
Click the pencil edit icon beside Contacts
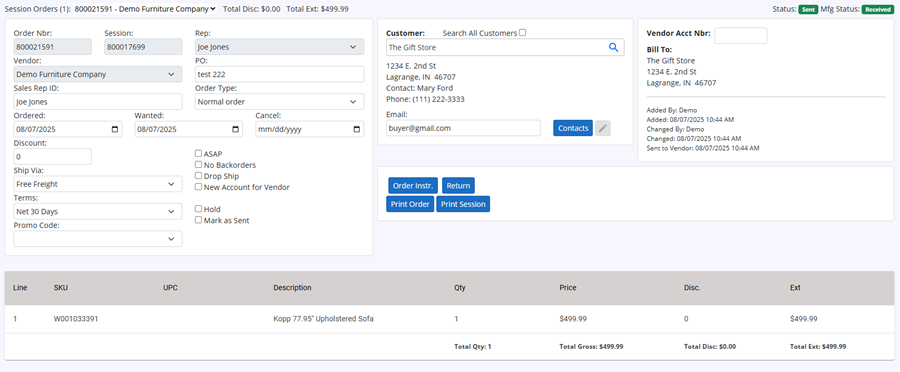click(x=602, y=129)
